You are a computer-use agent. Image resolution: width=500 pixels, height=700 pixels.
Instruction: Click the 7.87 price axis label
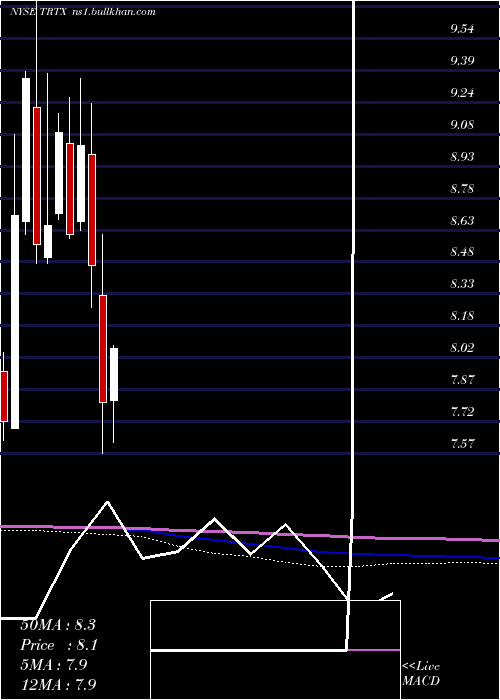pyautogui.click(x=462, y=380)
